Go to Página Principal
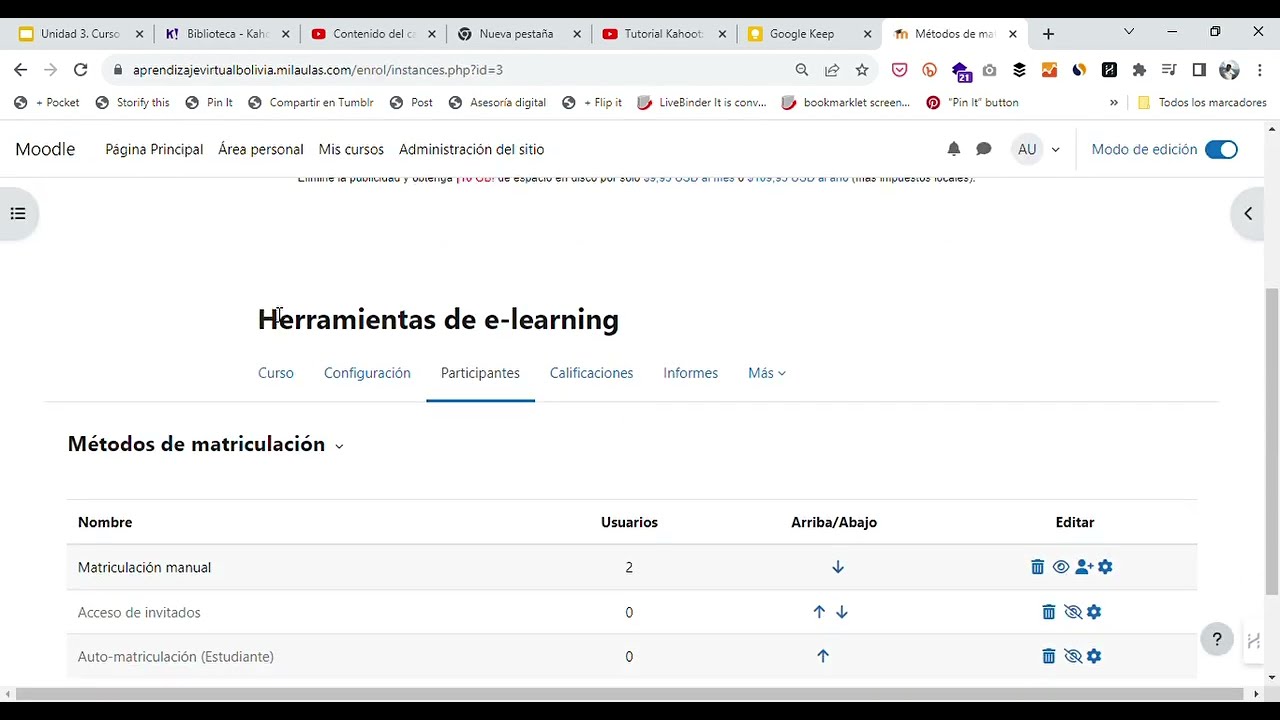The width and height of the screenshot is (1280, 720). point(154,149)
